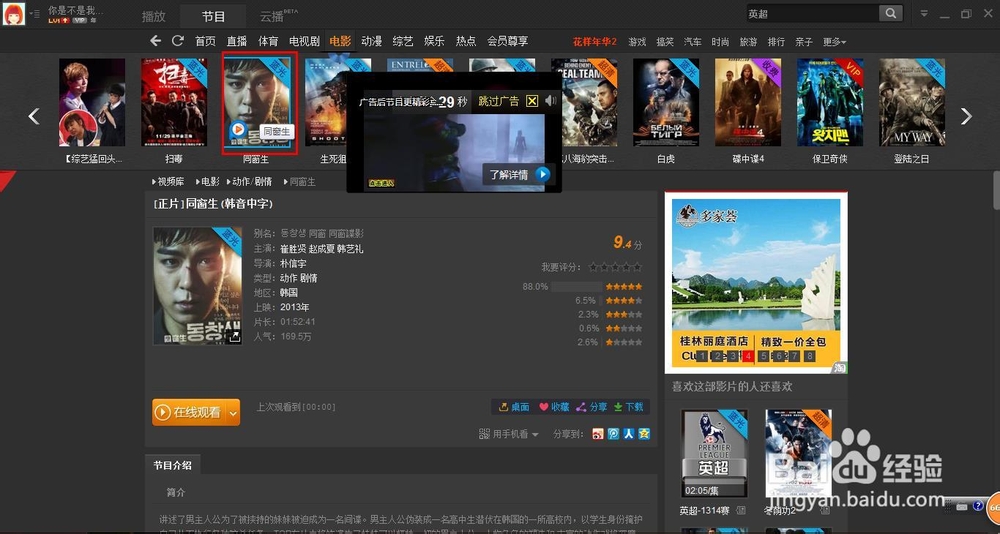Viewport: 1000px width, 534px height.
Task: Click the popup icon on the poster
Action: pyautogui.click(x=235, y=337)
